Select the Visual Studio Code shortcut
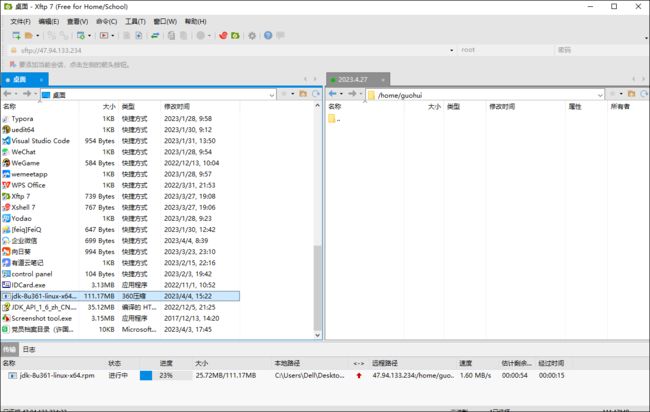The height and width of the screenshot is (412, 650). coord(120,141)
